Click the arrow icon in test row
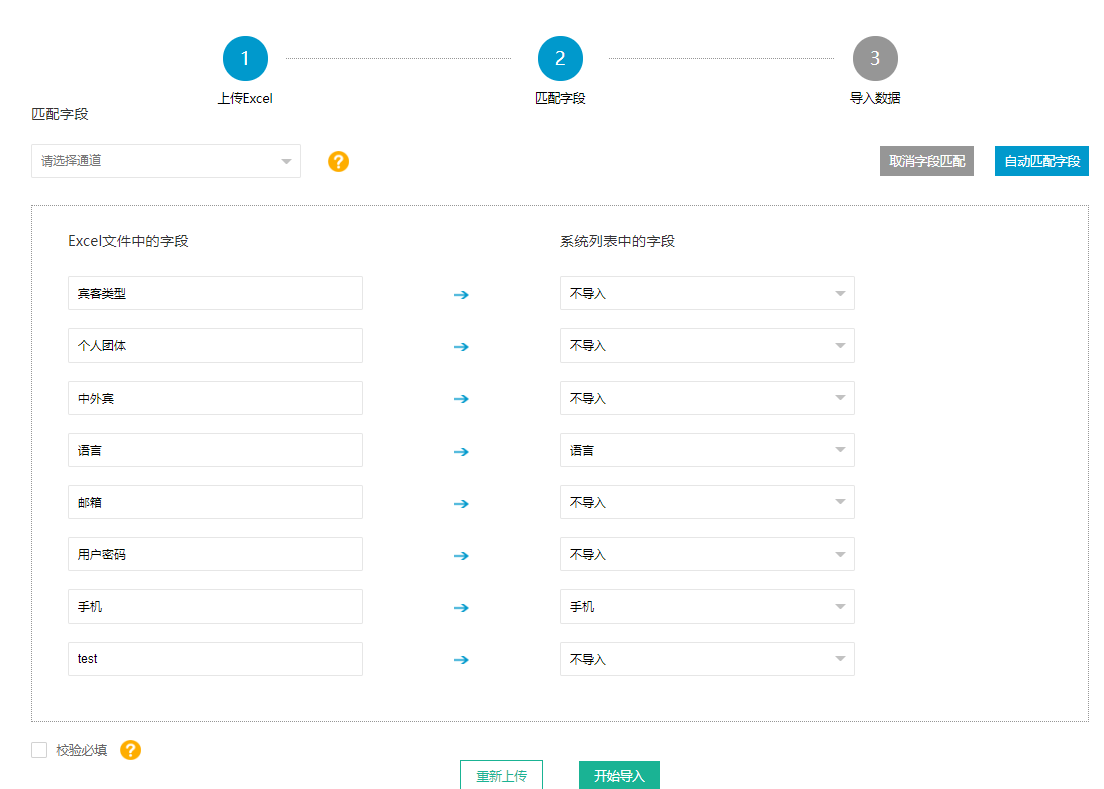Image resolution: width=1104 pixels, height=789 pixels. [x=461, y=660]
